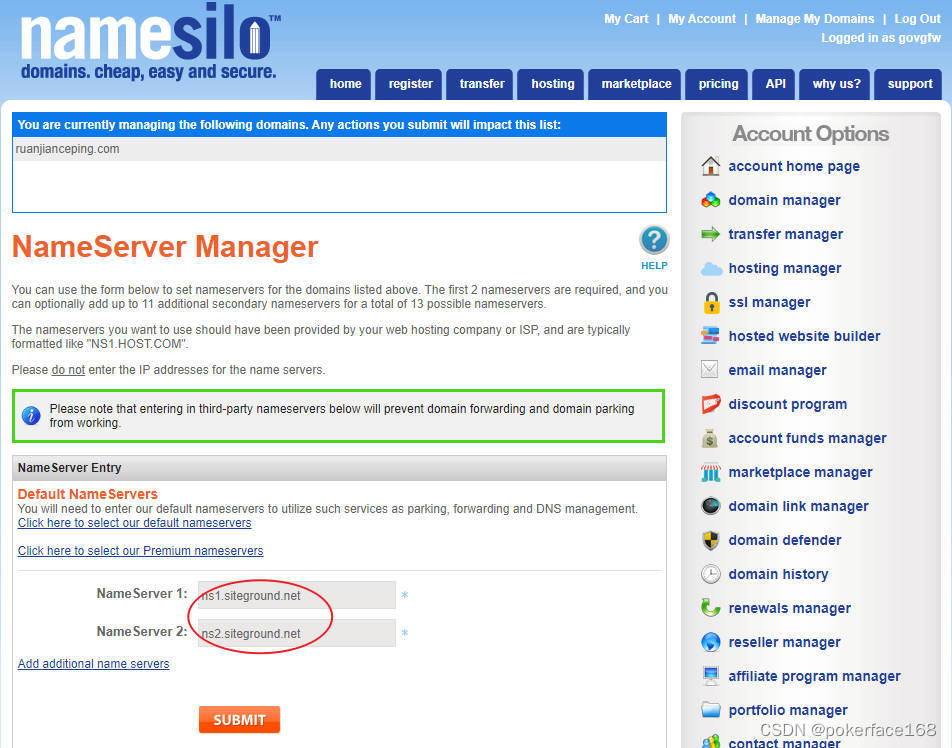Click the NameServer 1 input field

point(295,595)
